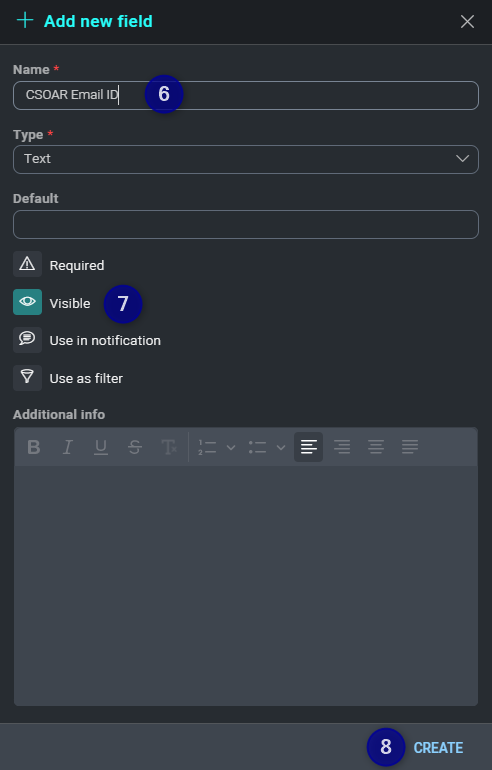Toggle Underline formatting in editor toolbar
Image resolution: width=492 pixels, height=770 pixels.
(101, 447)
